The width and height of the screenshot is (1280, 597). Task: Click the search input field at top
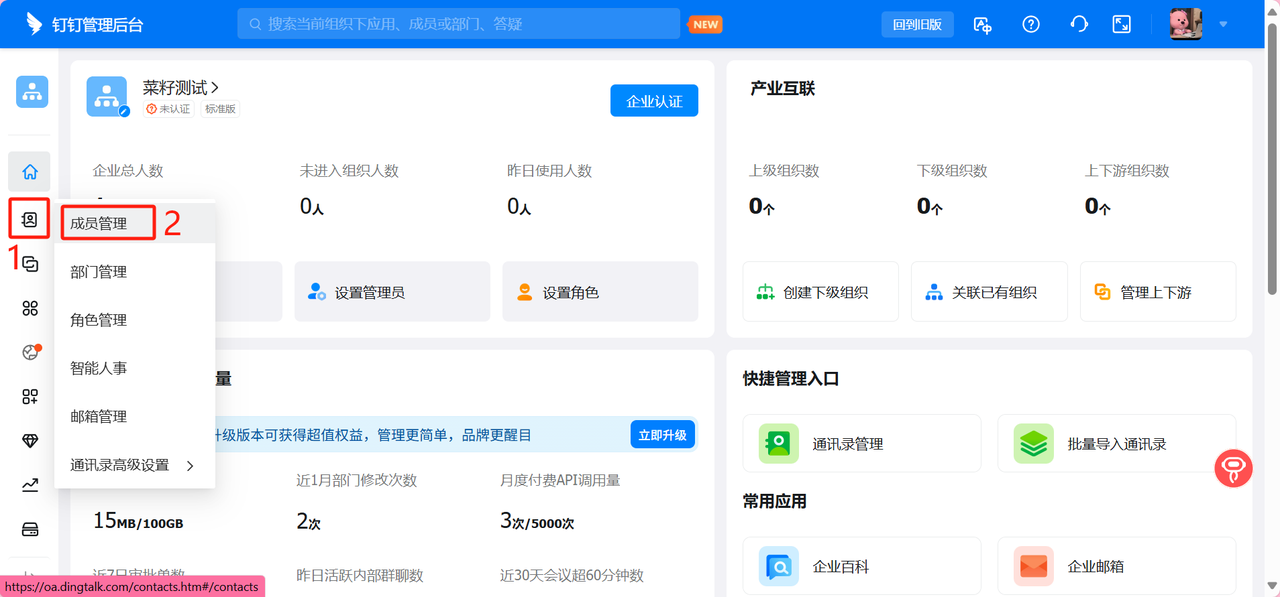458,24
